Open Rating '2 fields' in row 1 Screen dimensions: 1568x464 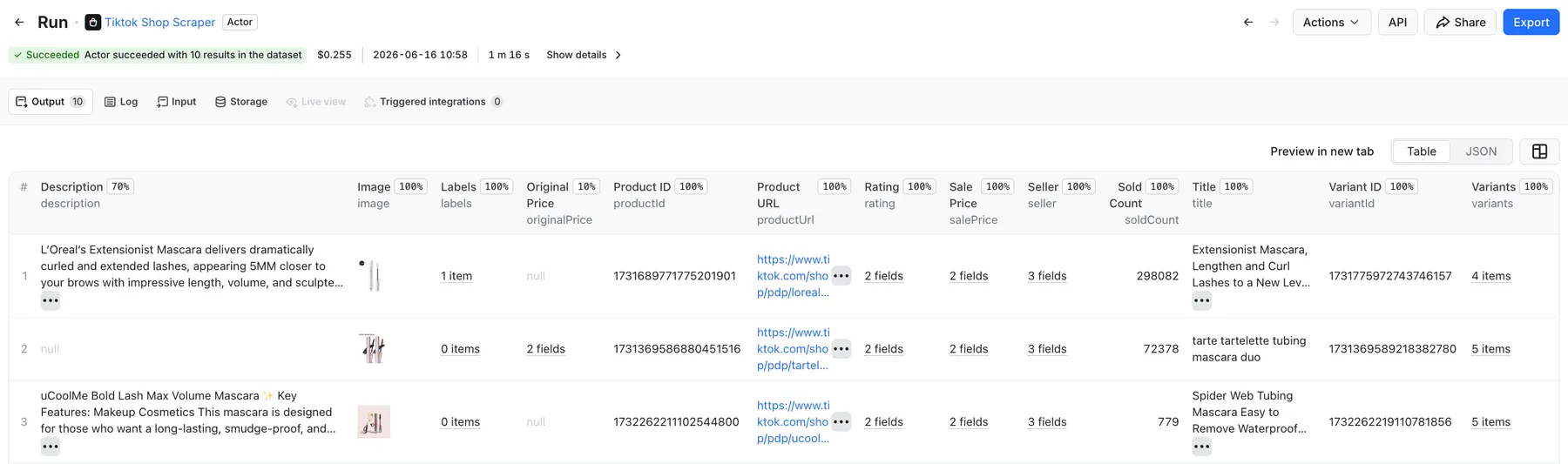click(883, 276)
